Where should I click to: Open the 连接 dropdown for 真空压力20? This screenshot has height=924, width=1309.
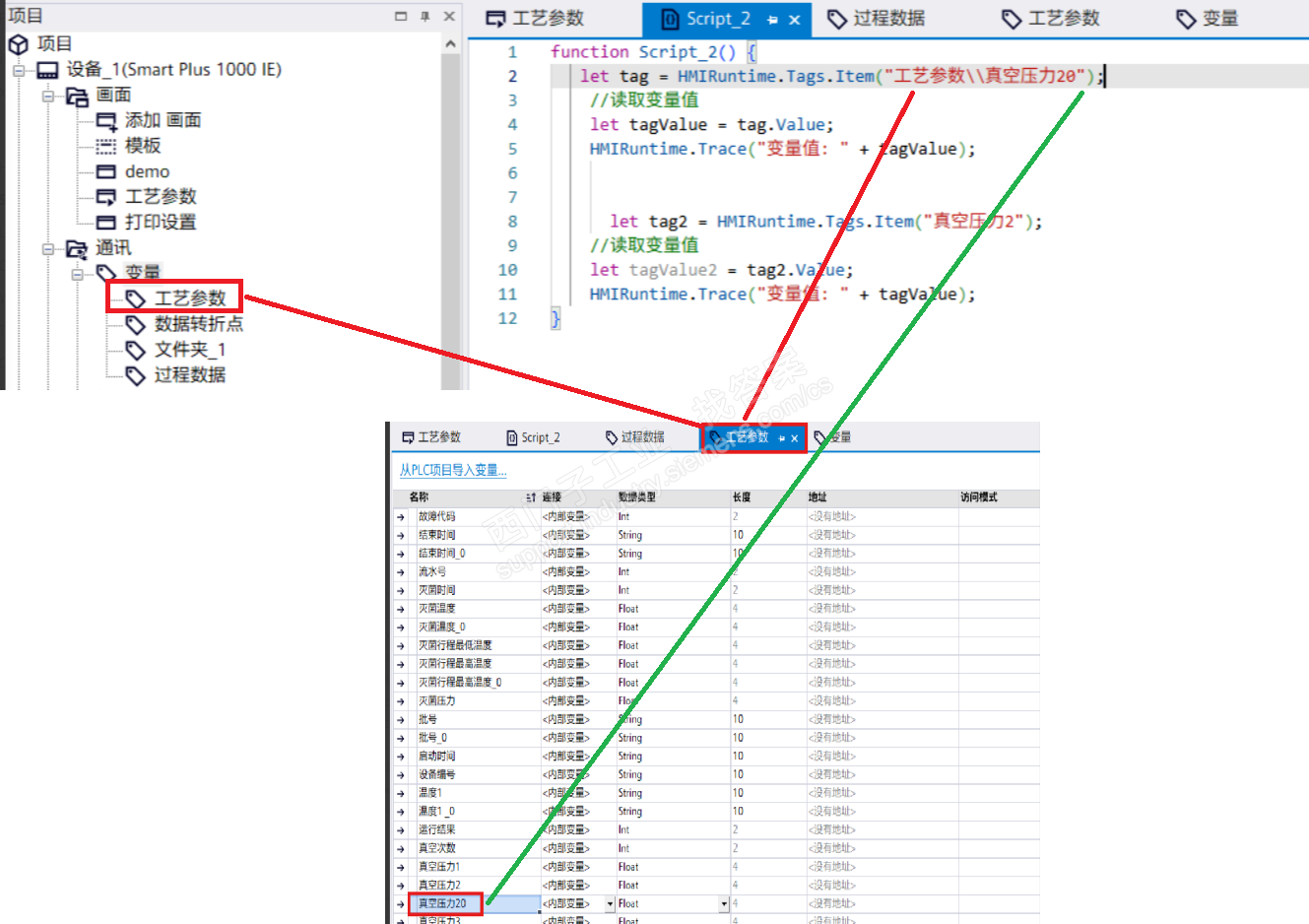610,904
